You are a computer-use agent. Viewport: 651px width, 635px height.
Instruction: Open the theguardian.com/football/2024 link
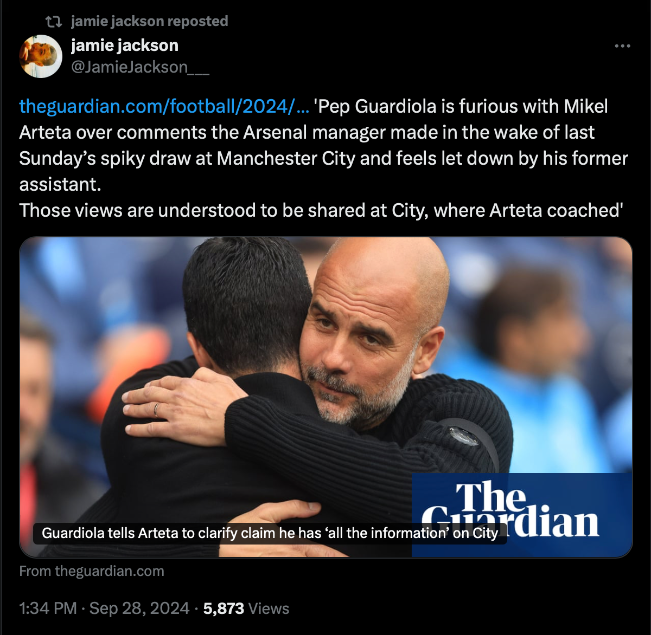pyautogui.click(x=164, y=107)
